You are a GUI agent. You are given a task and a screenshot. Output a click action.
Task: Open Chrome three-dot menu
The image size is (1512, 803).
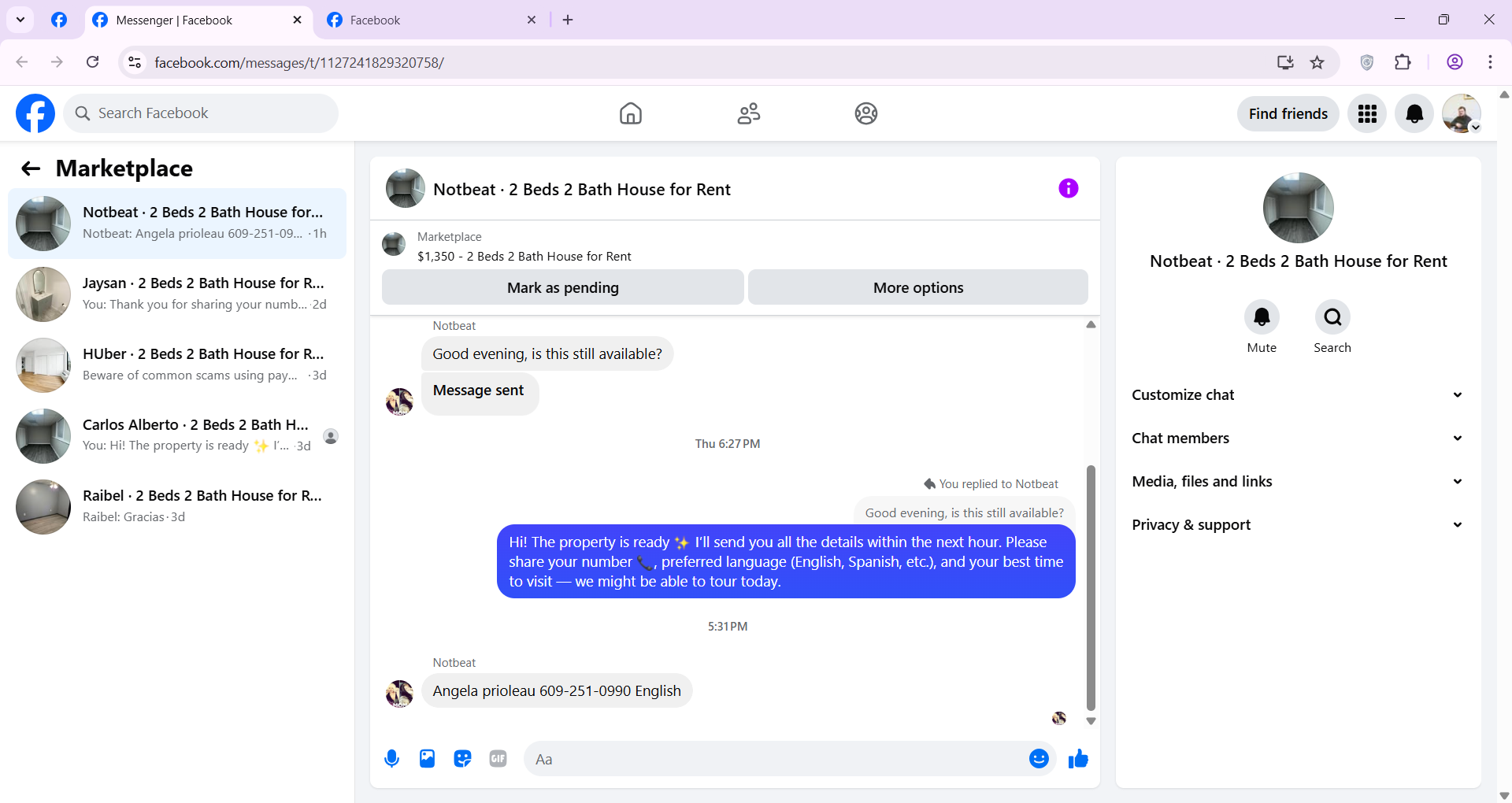(x=1490, y=62)
